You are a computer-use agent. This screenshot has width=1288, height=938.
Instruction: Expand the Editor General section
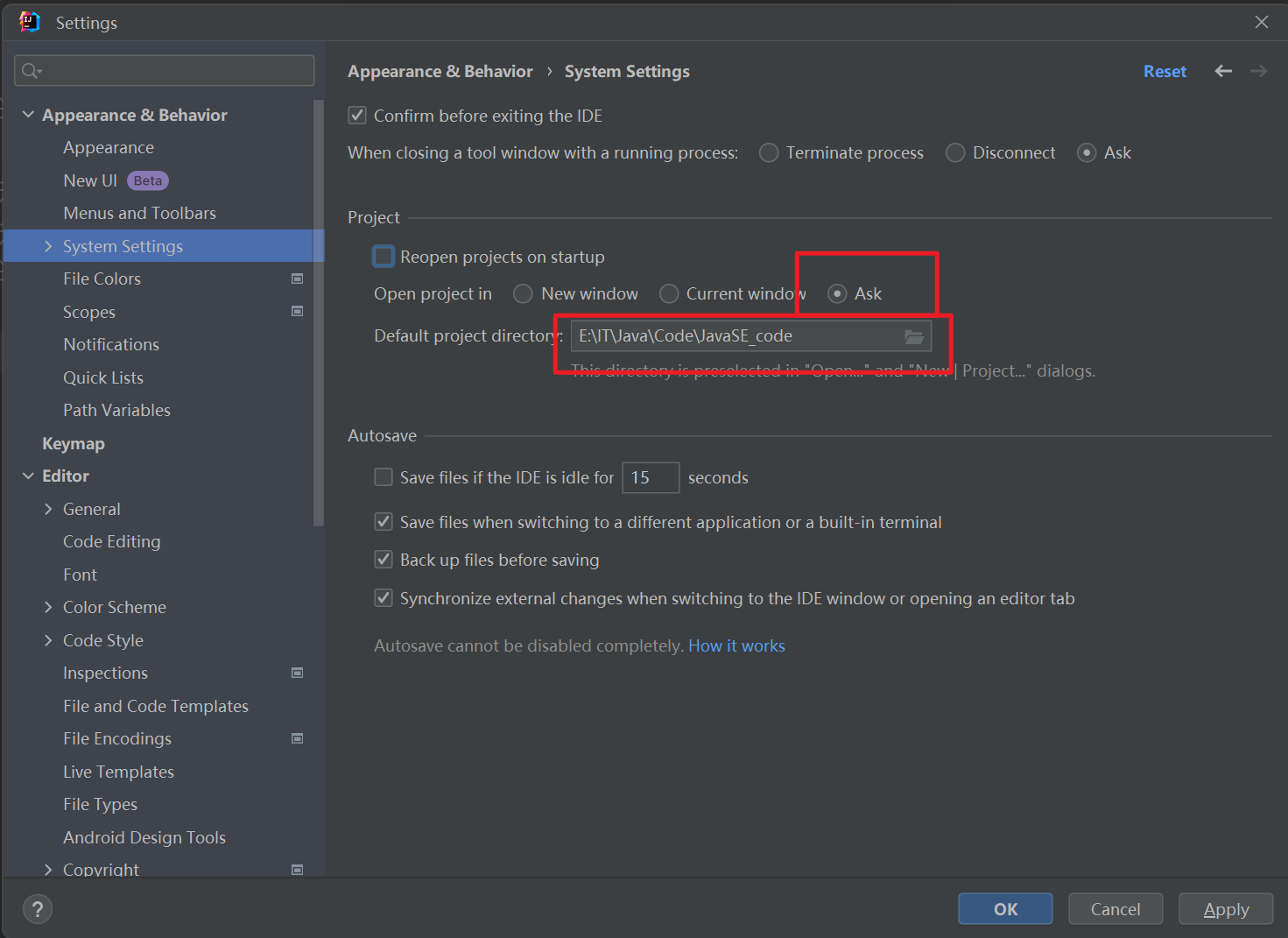click(x=48, y=508)
